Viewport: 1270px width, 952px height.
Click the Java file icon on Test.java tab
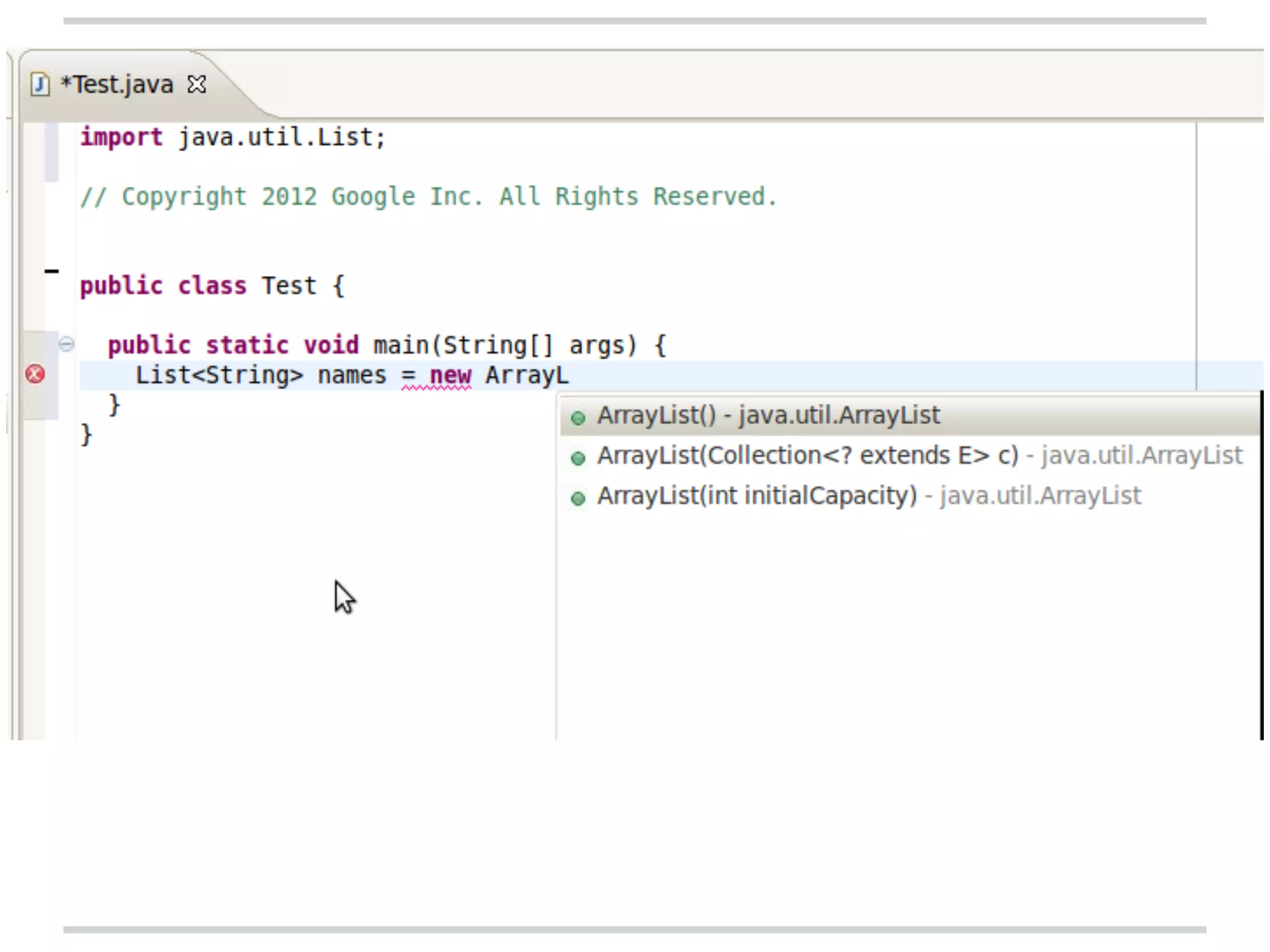tap(40, 84)
